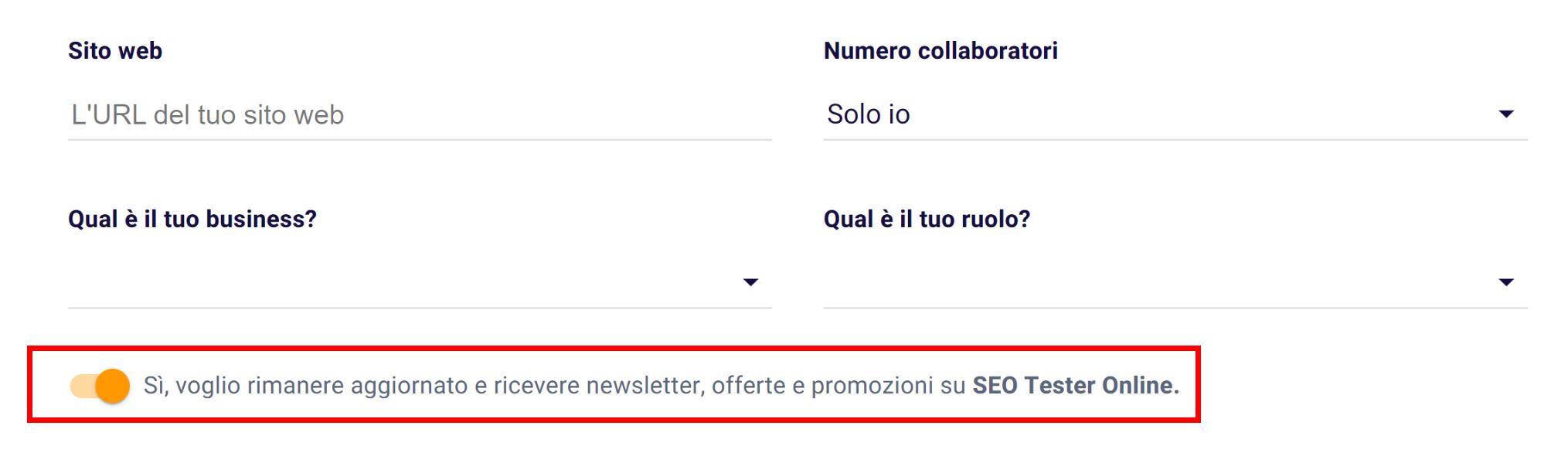Disable the newsletter subscription toggle
Image resolution: width=1568 pixels, height=470 pixels.
[100, 386]
